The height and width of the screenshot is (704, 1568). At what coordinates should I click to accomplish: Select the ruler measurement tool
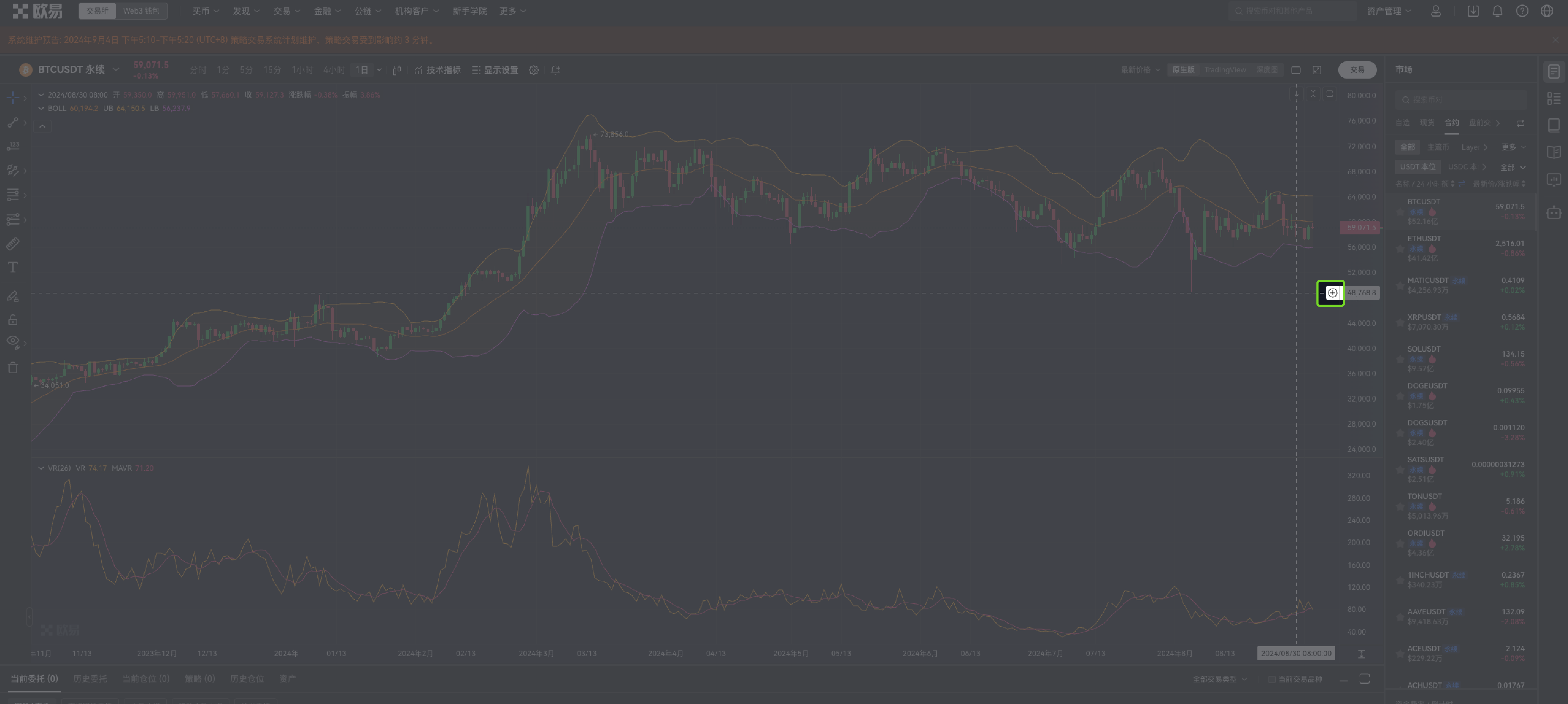tap(13, 244)
